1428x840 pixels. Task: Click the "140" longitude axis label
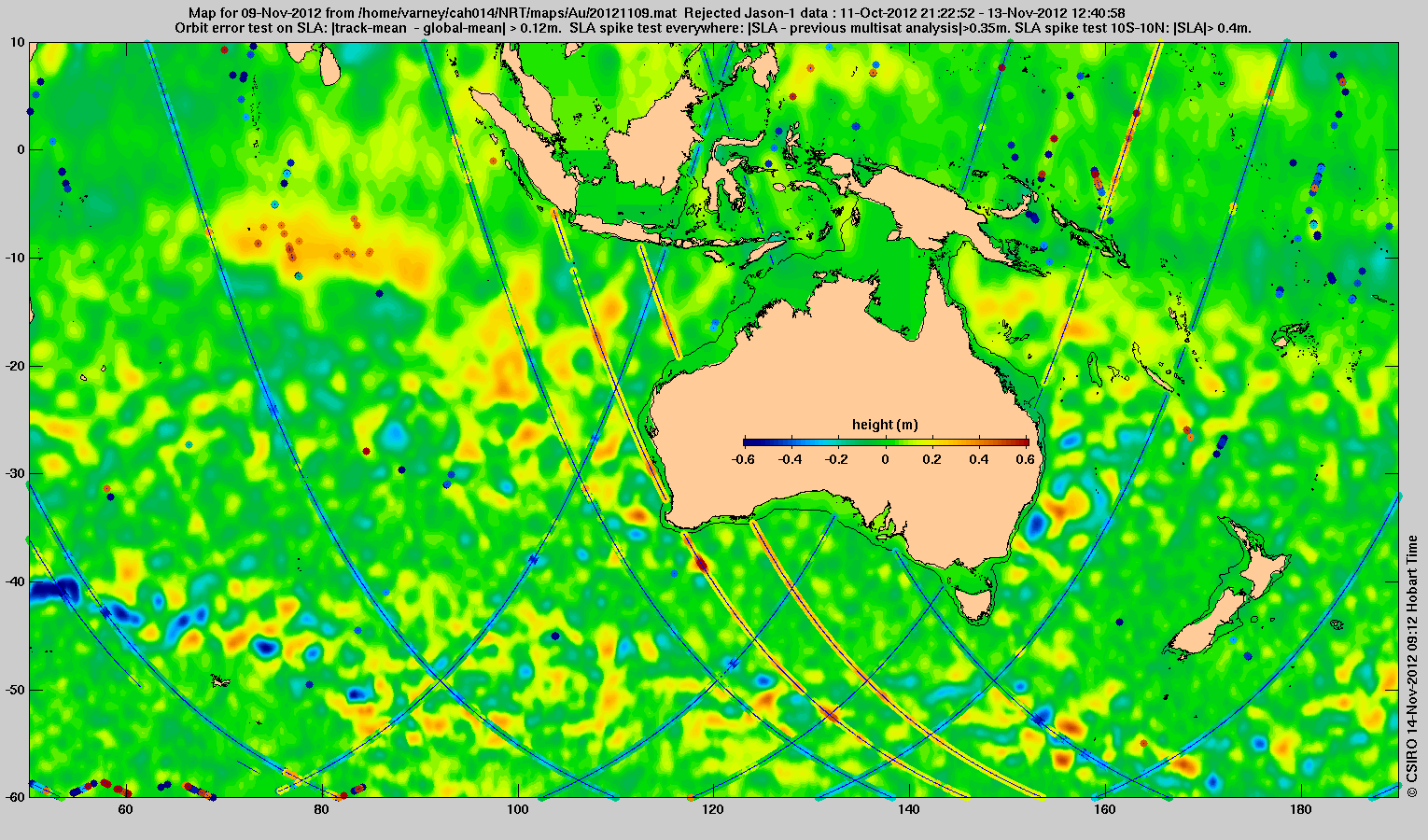click(x=909, y=809)
